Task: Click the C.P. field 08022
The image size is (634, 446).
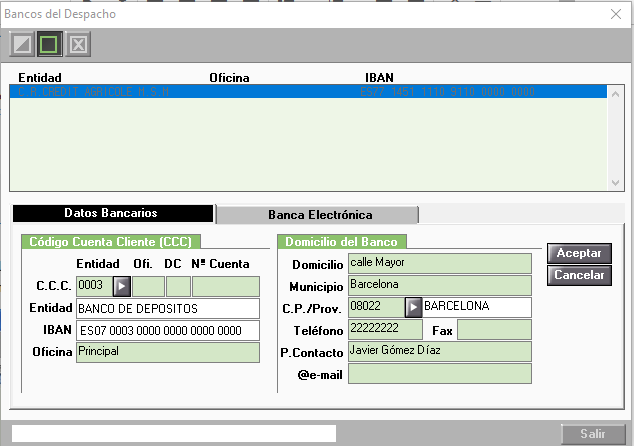Action: coord(376,308)
